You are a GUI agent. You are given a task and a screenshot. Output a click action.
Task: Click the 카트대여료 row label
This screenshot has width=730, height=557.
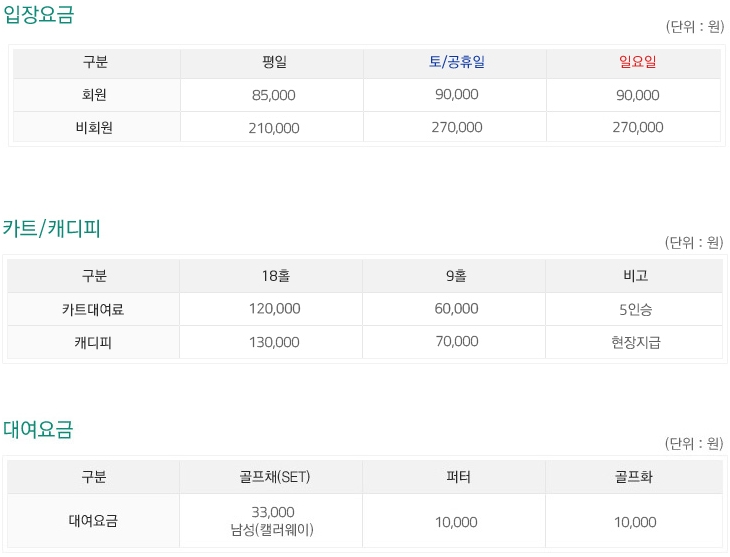pos(93,309)
